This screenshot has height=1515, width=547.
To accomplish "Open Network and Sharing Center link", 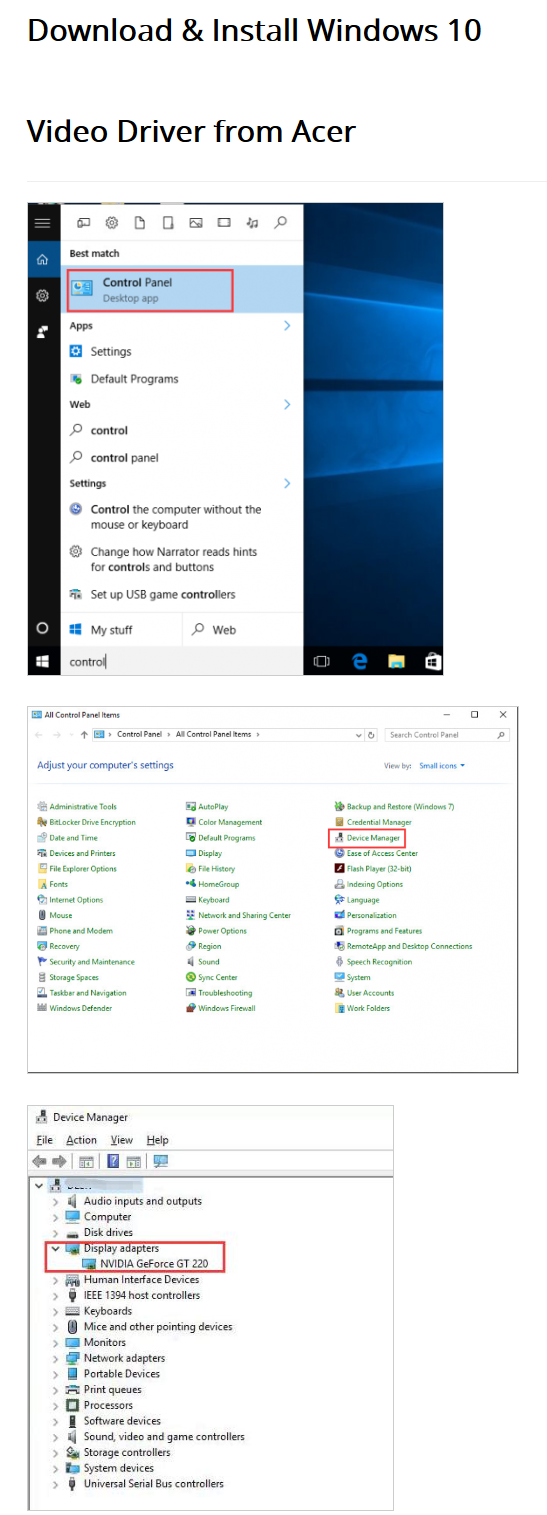I will [238, 915].
